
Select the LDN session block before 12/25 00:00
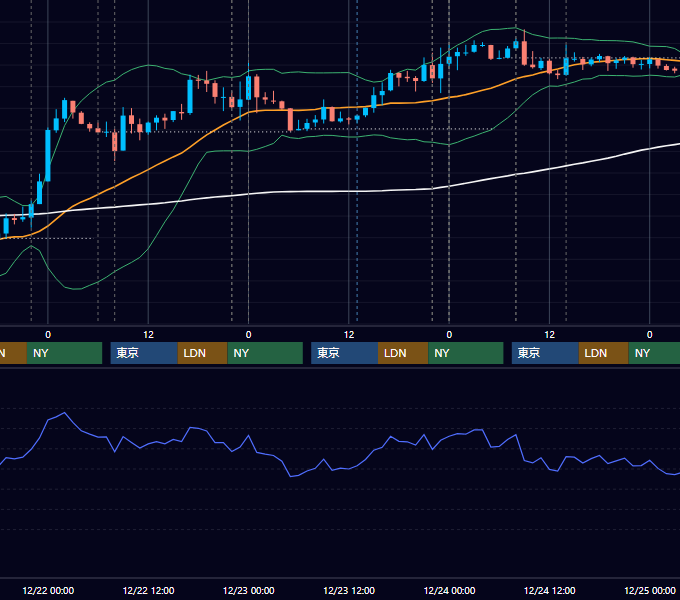(604, 353)
